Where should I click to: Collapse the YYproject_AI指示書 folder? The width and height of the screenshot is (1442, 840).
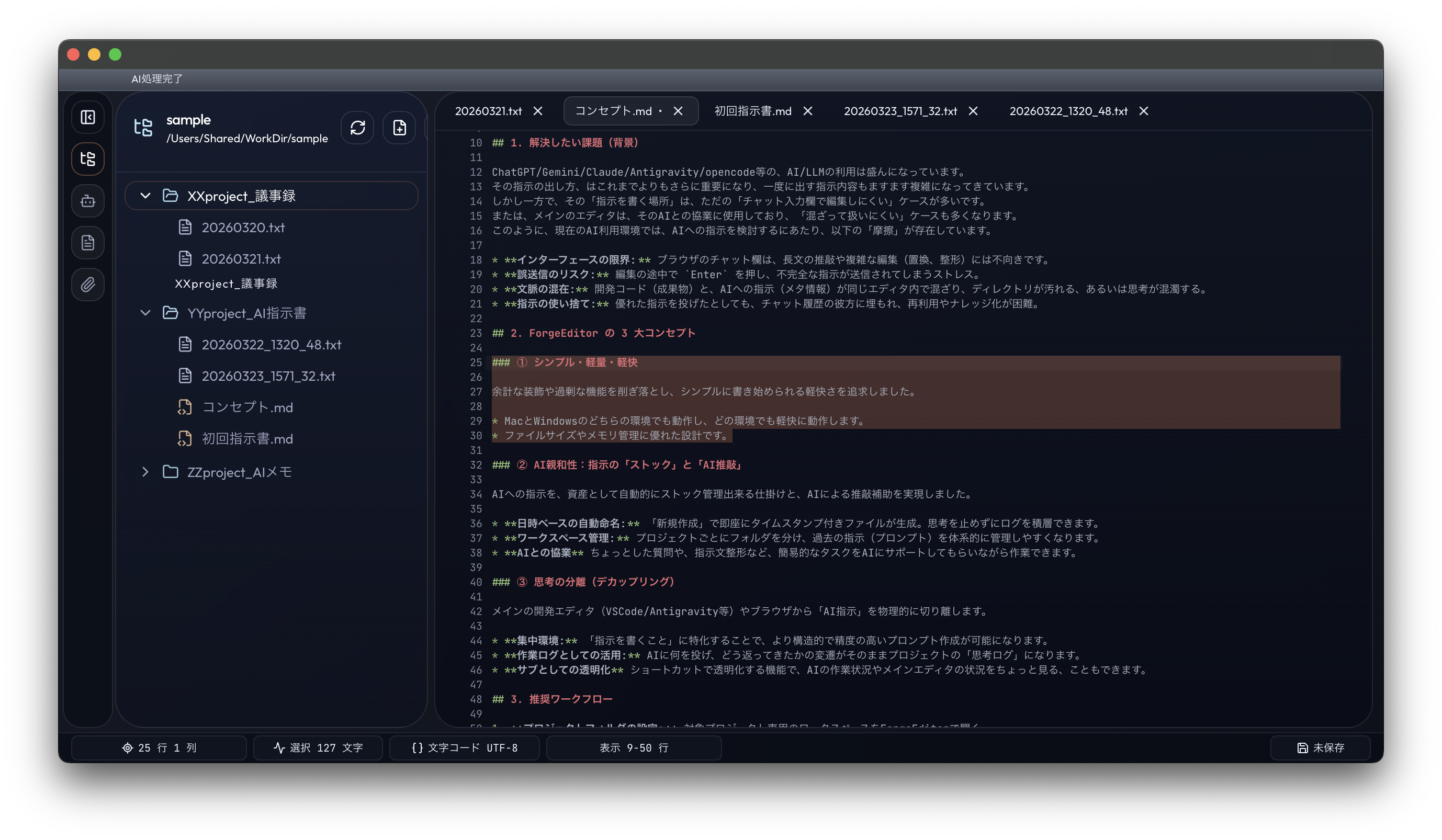coord(145,313)
